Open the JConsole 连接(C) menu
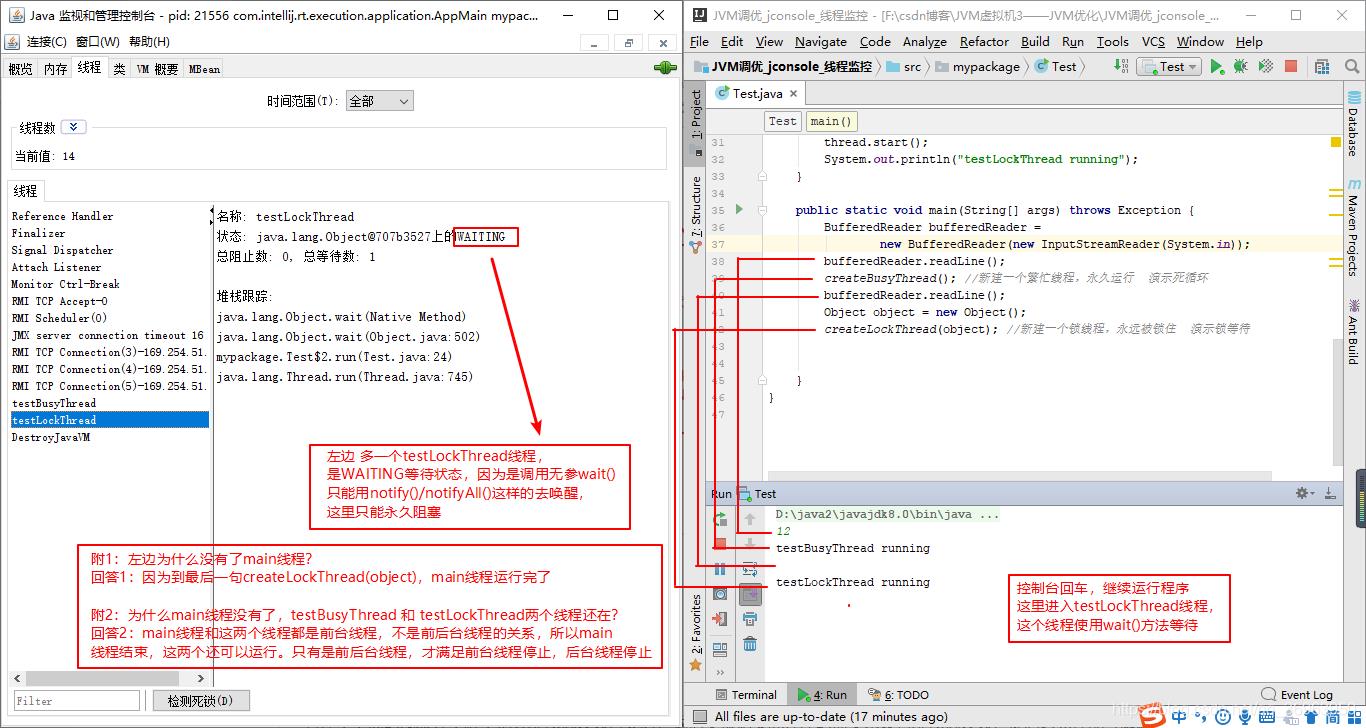 coord(46,41)
